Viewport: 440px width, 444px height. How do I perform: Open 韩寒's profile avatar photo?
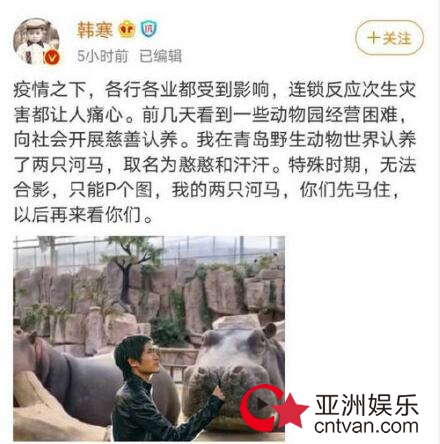point(36,41)
